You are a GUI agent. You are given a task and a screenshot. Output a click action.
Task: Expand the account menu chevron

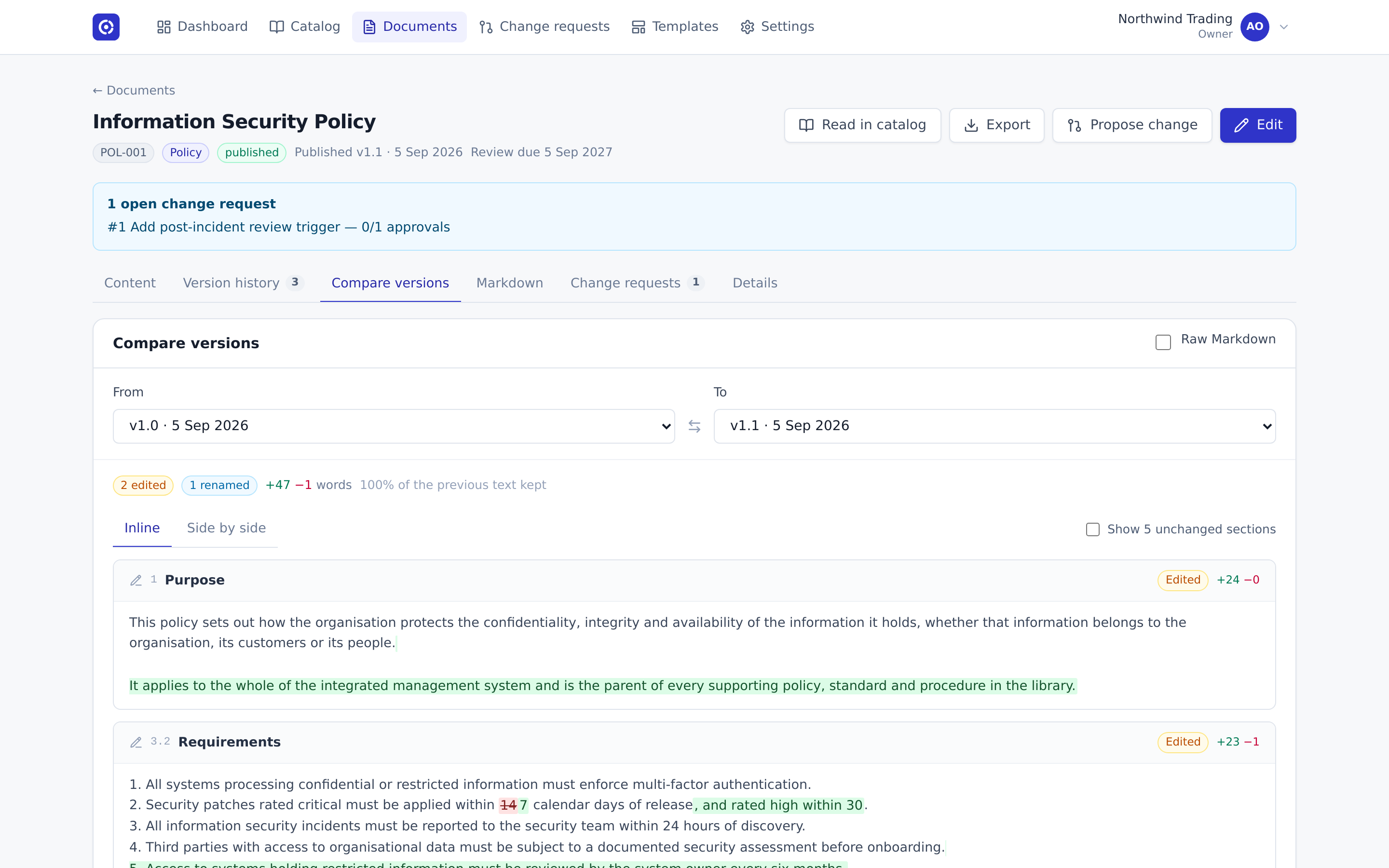[1284, 27]
